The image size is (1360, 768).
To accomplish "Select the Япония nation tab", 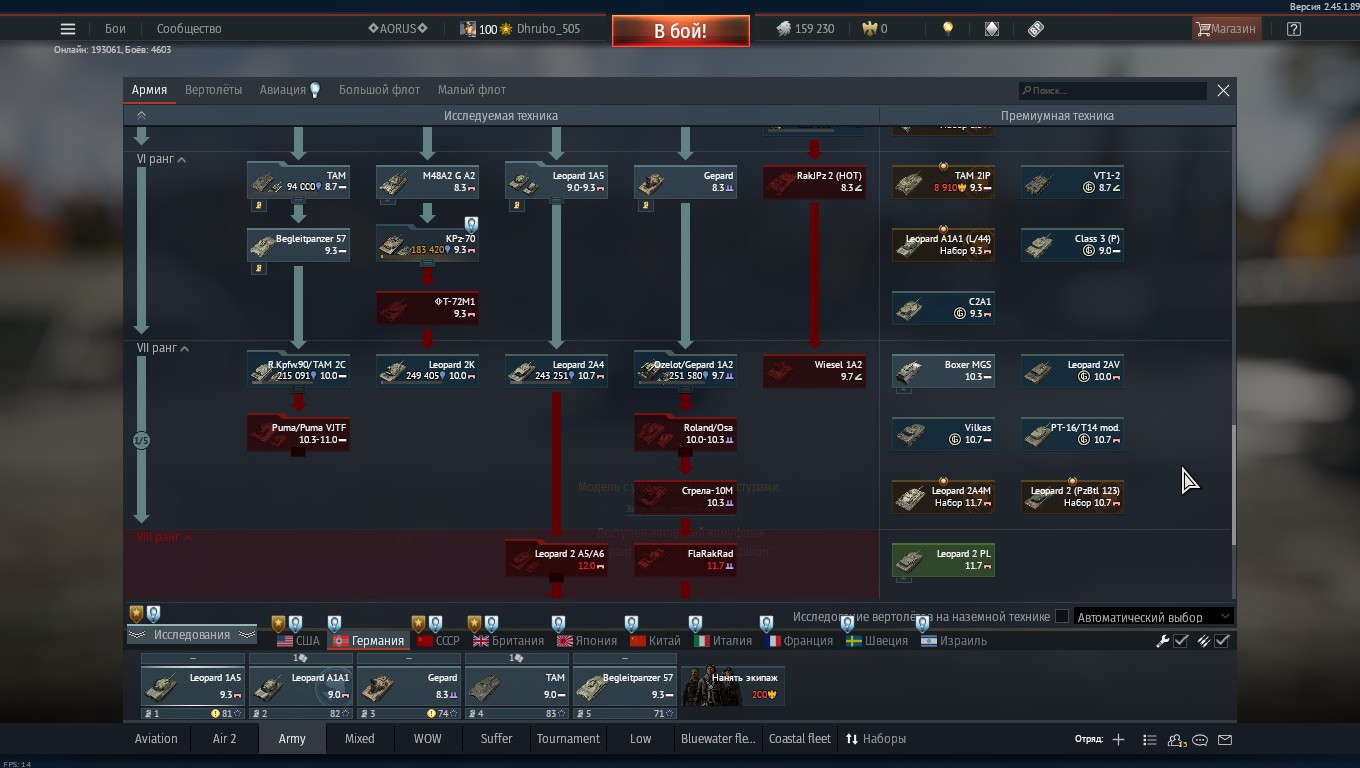I will tap(587, 641).
